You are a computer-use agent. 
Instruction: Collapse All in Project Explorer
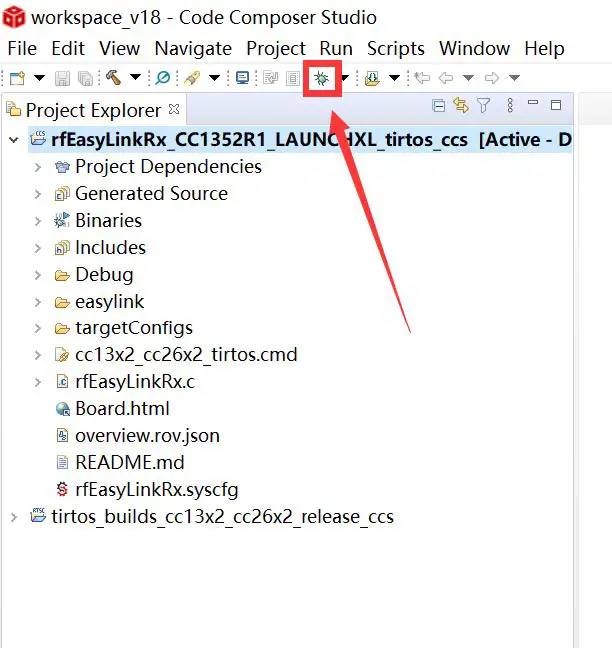click(438, 106)
